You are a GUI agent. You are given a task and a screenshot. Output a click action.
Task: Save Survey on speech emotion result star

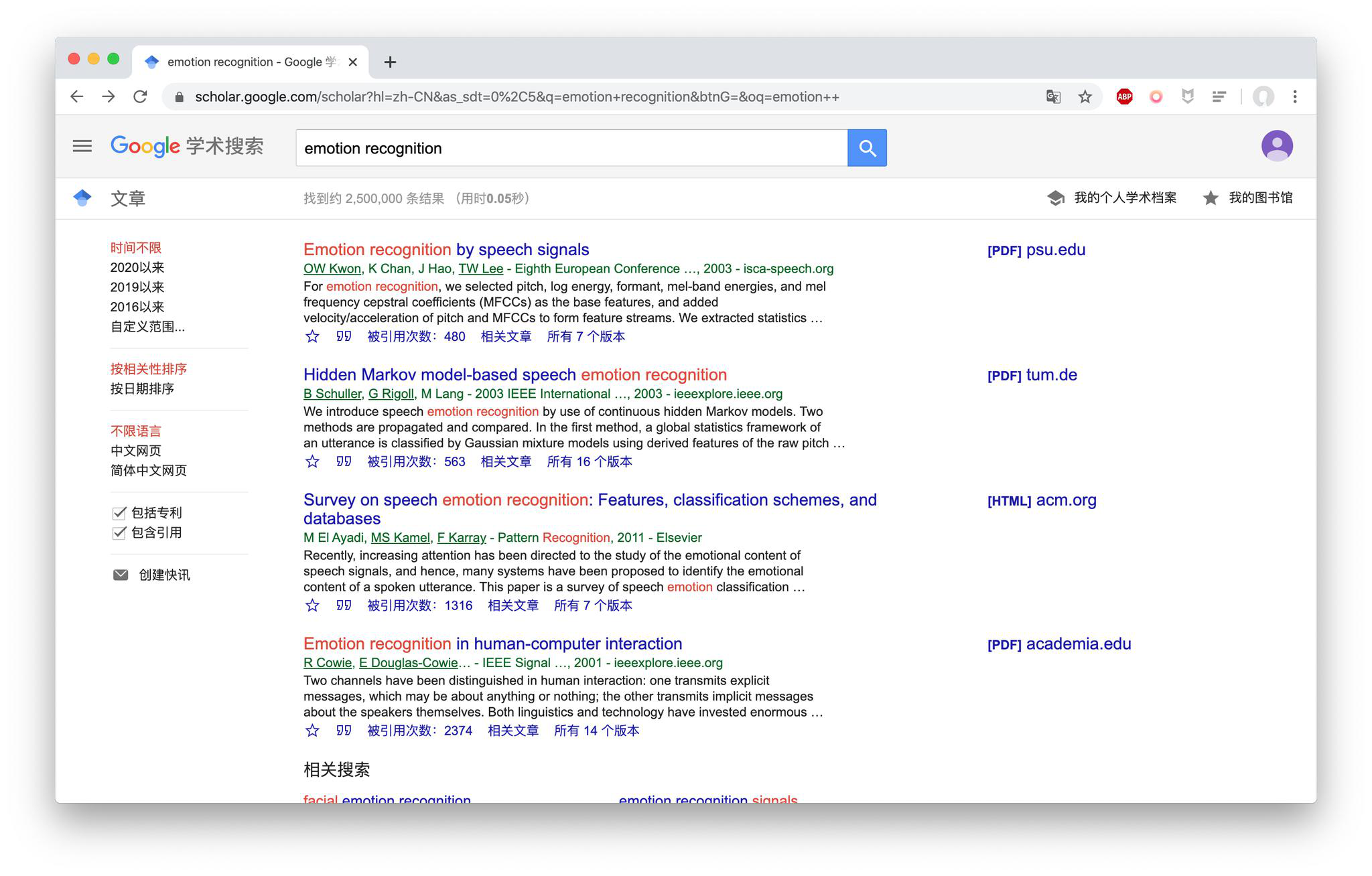[312, 605]
